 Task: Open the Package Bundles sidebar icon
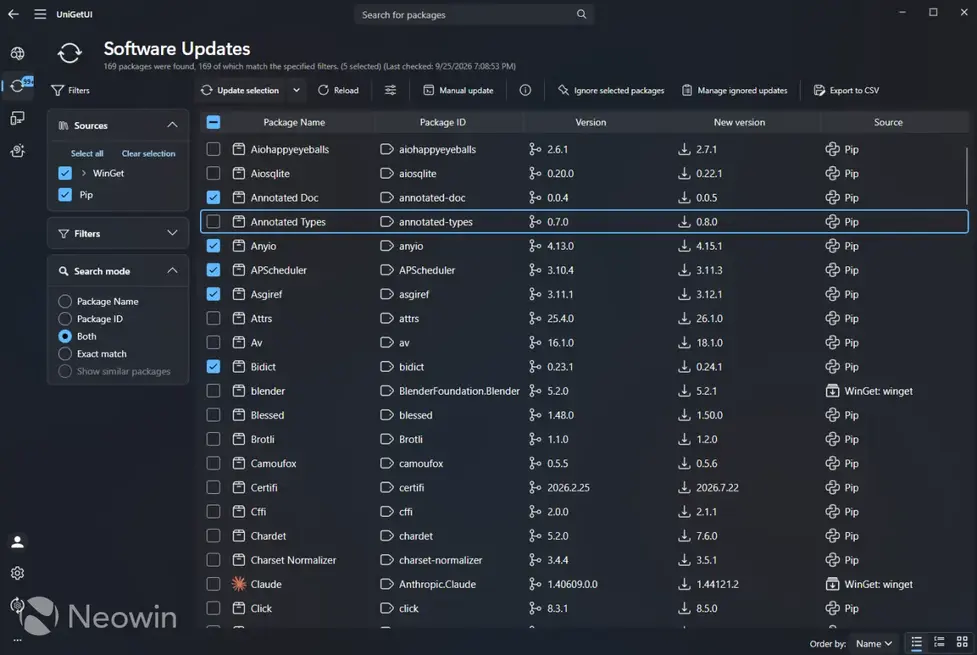(17, 151)
